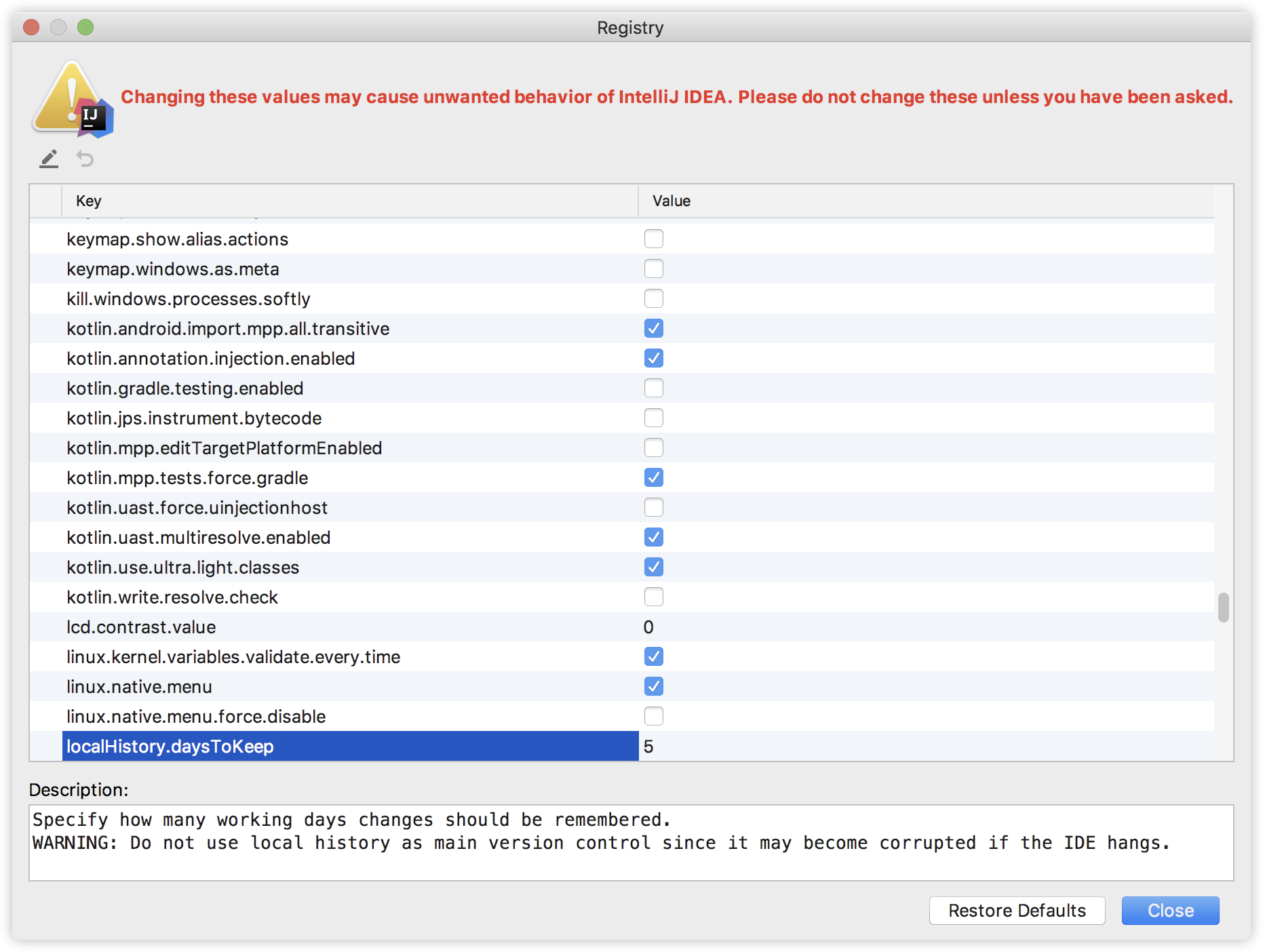Click the localHistory.daysToKeep value 5
This screenshot has width=1263, height=952.
coord(649,747)
